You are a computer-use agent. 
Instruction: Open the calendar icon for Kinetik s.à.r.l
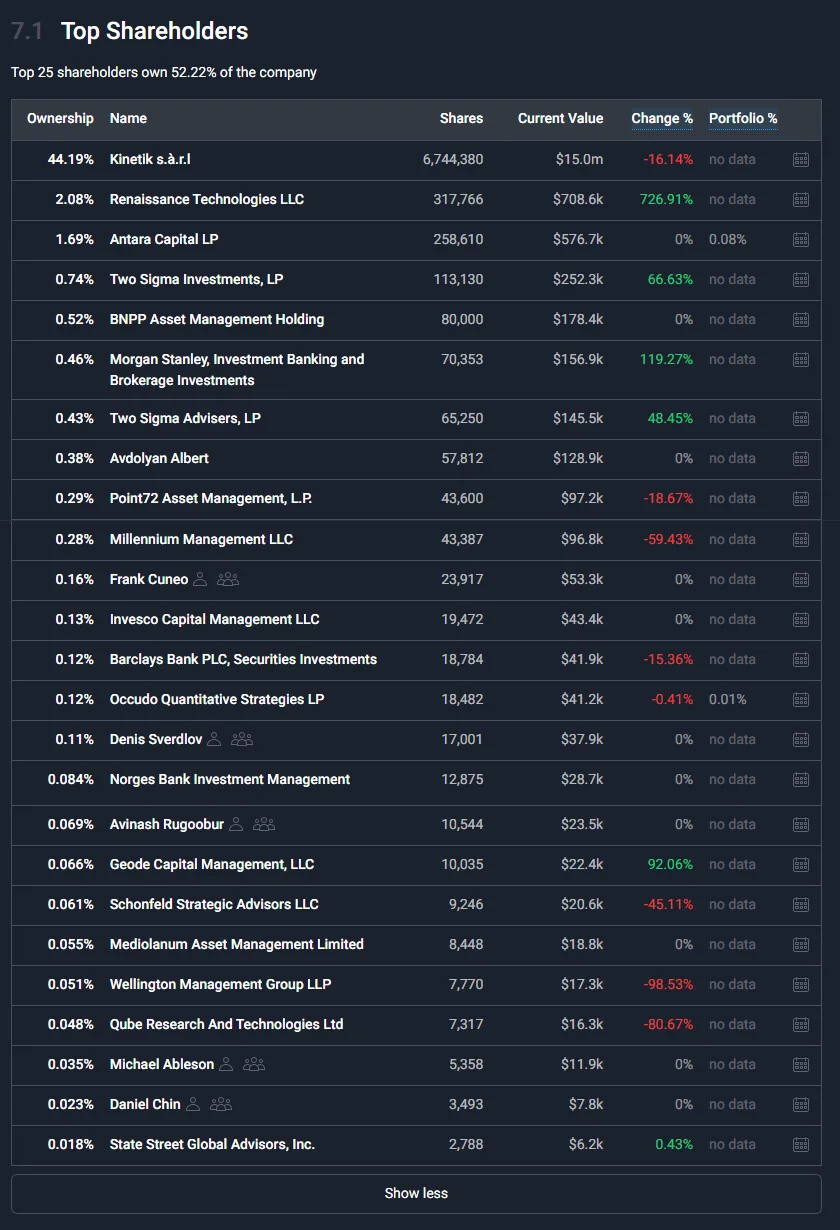pyautogui.click(x=800, y=159)
